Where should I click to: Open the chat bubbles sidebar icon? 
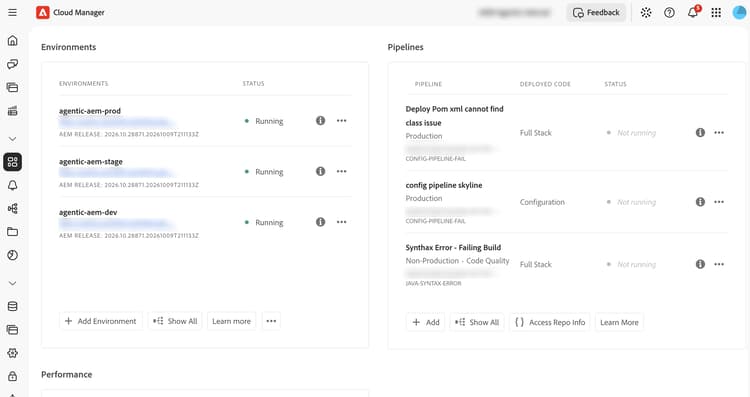point(12,64)
